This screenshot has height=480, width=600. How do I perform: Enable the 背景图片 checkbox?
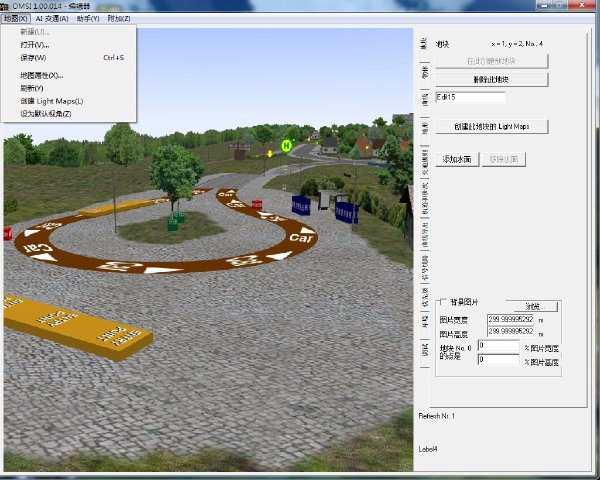click(443, 302)
